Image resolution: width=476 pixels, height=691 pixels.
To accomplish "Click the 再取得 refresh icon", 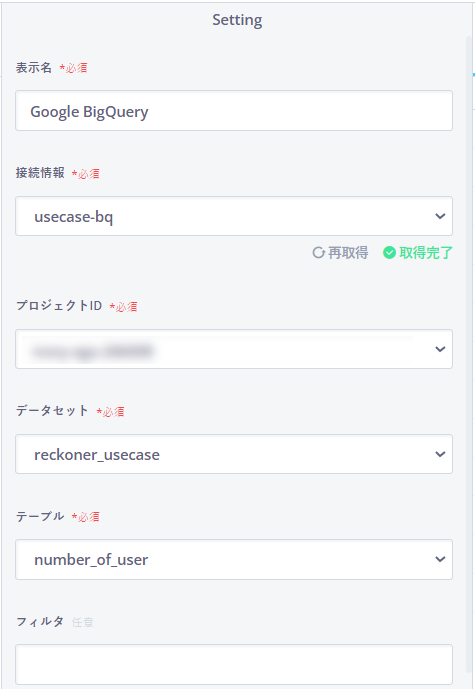I will pyautogui.click(x=318, y=253).
